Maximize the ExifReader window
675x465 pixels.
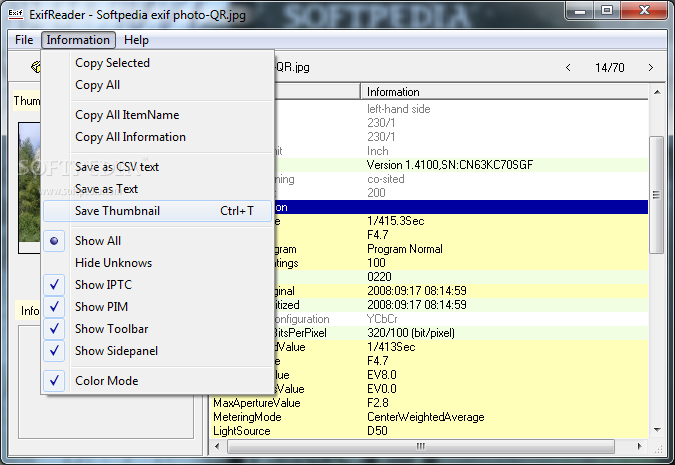[x=607, y=10]
